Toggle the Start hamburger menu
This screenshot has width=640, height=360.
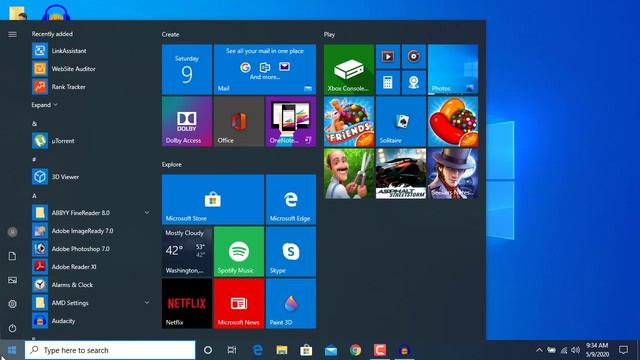(x=12, y=34)
